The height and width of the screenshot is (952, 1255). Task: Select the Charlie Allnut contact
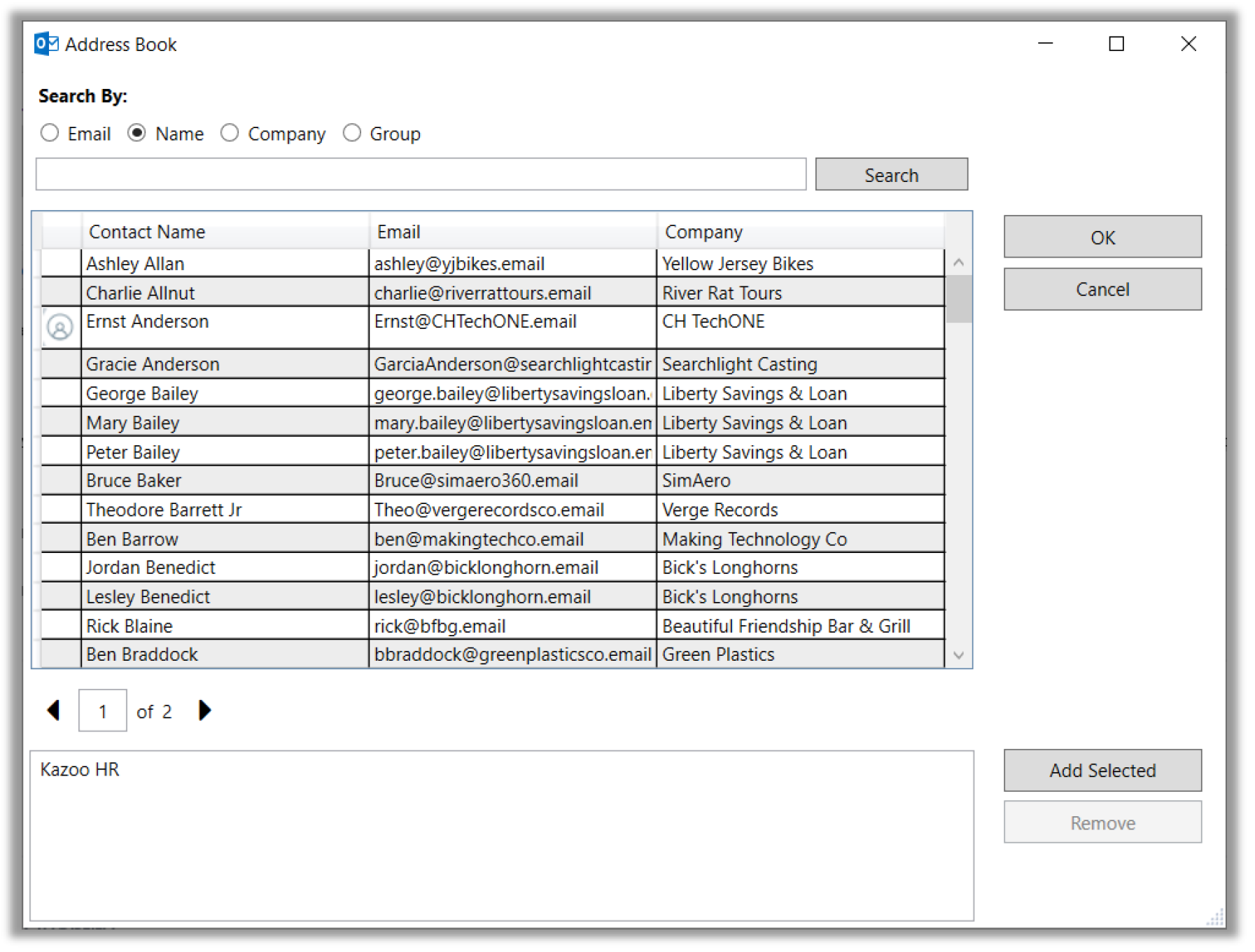(x=225, y=293)
